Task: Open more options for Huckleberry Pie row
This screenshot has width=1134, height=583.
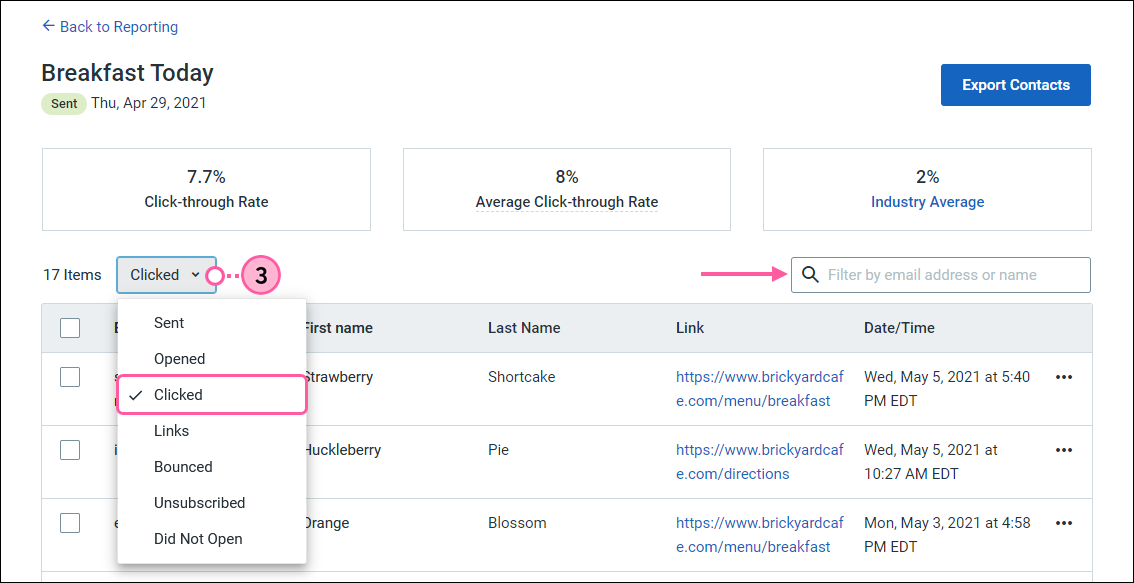Action: 1063,450
